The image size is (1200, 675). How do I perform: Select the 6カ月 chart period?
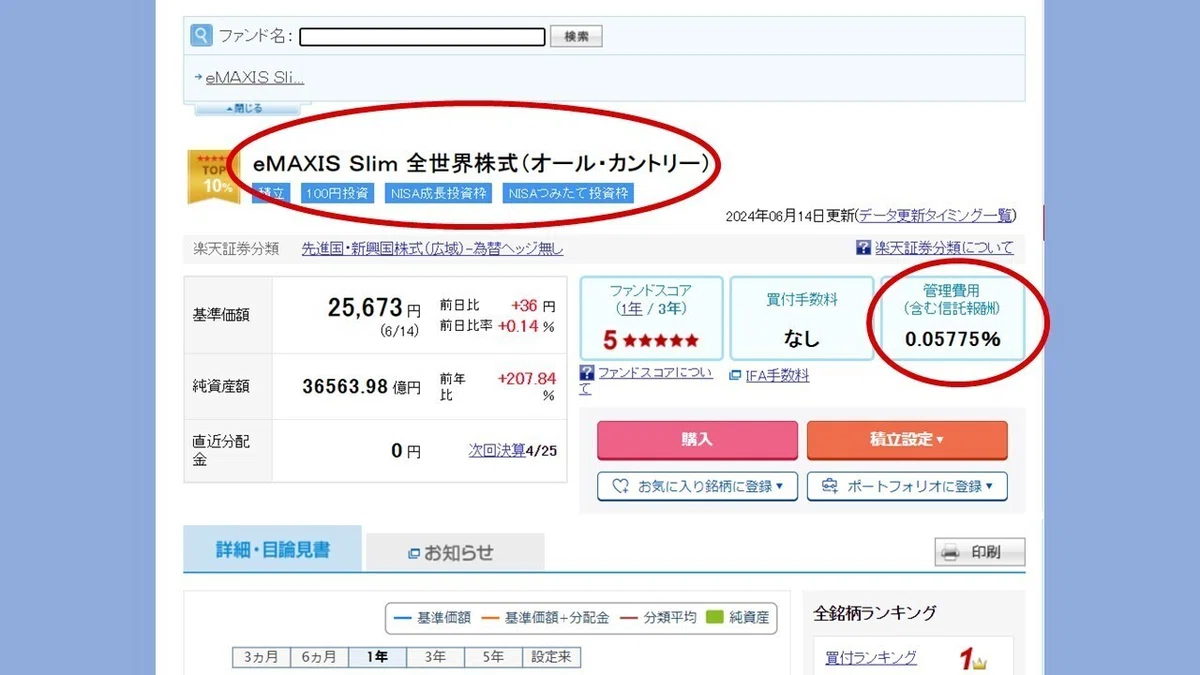319,657
